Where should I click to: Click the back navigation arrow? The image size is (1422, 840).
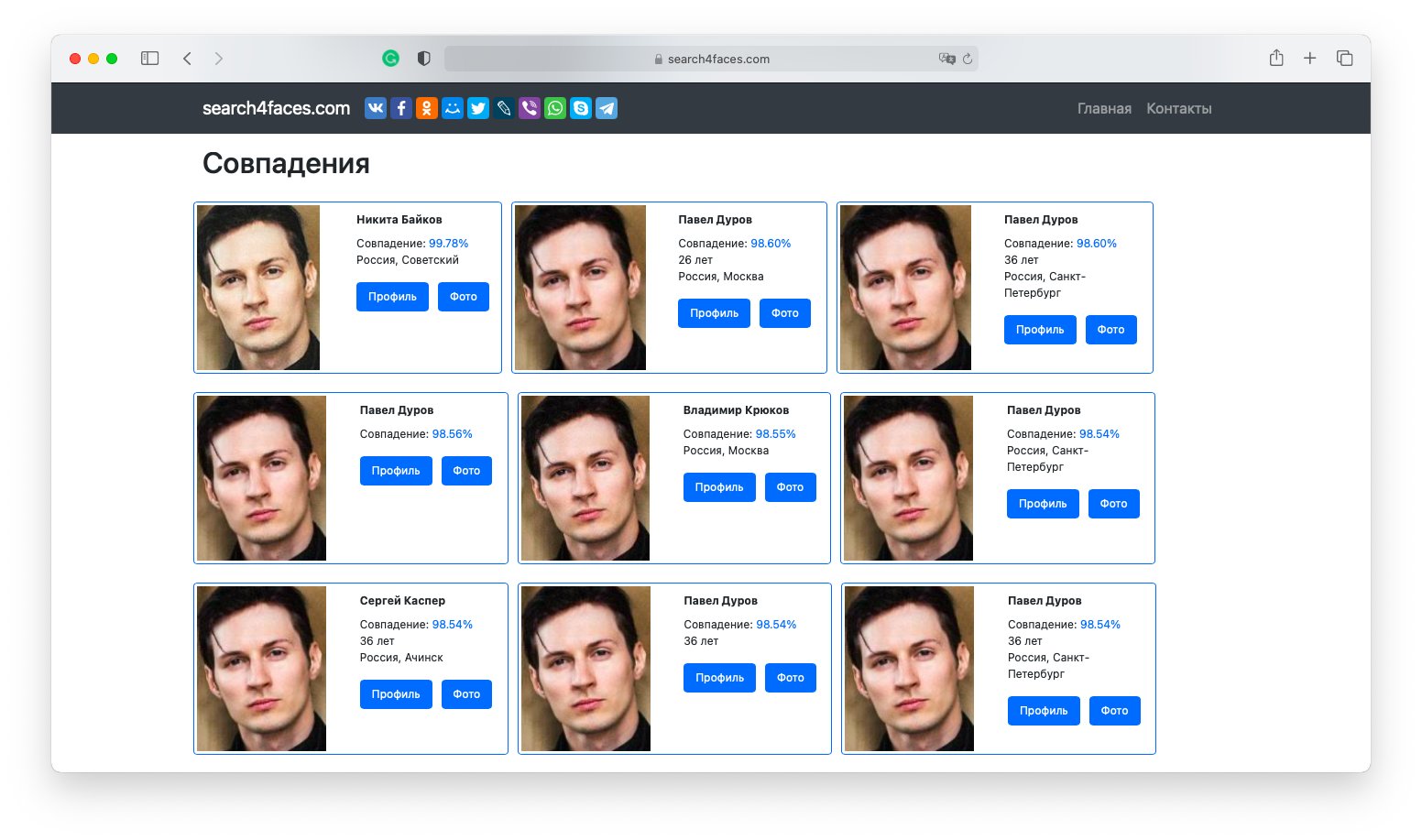click(x=187, y=58)
